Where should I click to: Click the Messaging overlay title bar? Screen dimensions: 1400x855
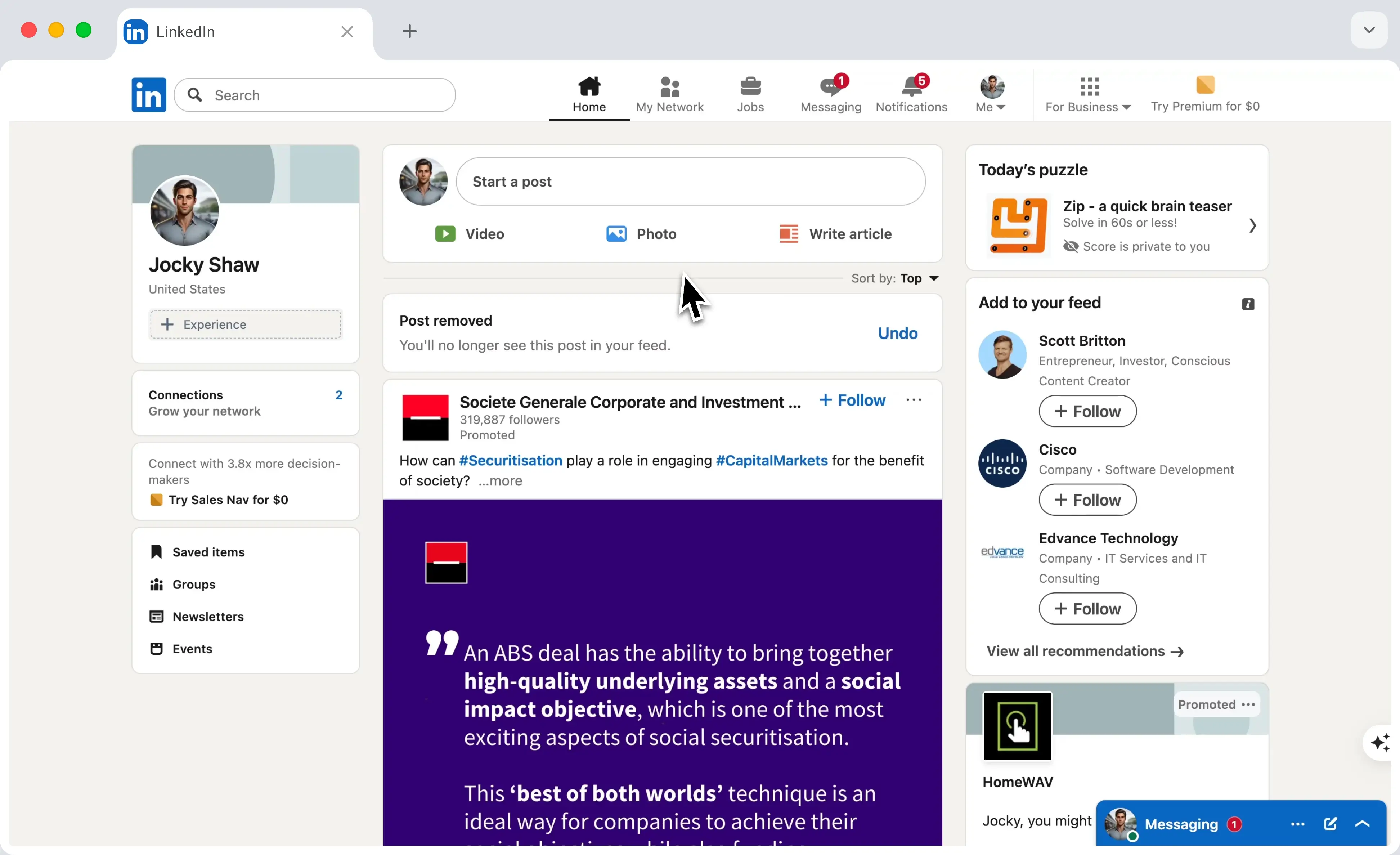[1241, 824]
